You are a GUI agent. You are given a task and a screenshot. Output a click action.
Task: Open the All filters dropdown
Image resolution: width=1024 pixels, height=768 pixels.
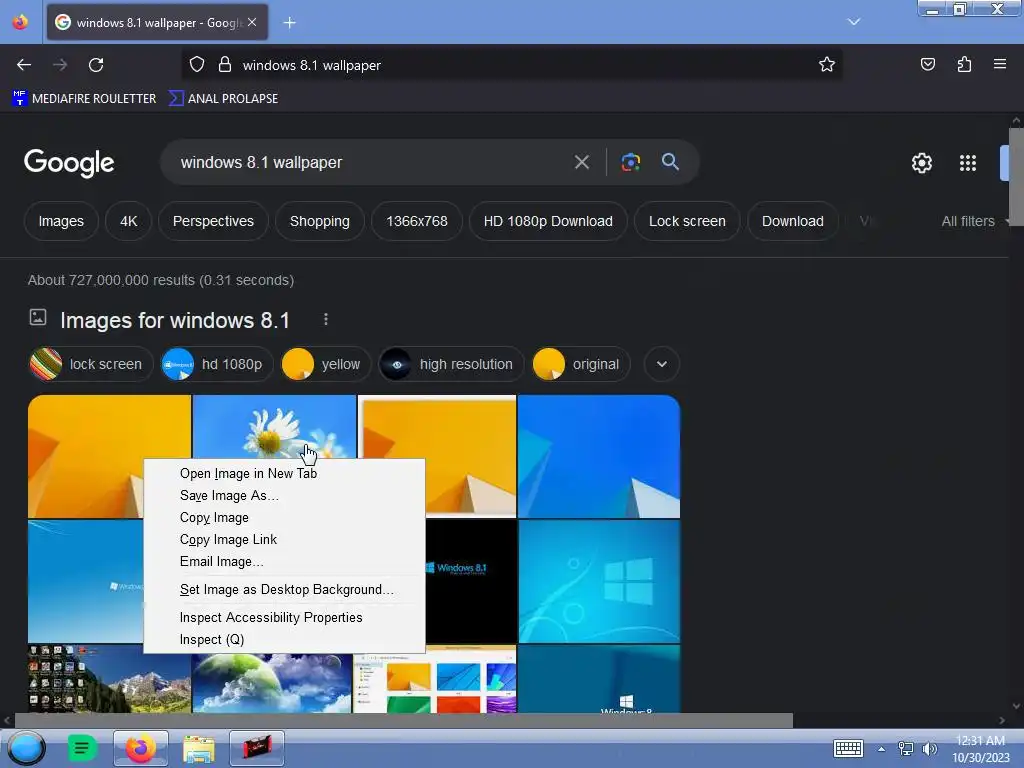[974, 221]
